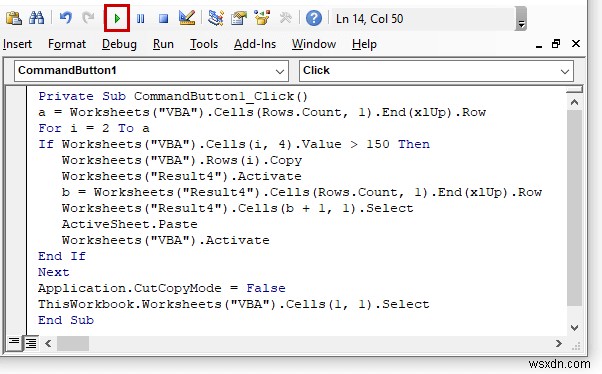The width and height of the screenshot is (602, 374).
Task: Open Visual Basic Help question mark icon
Action: [x=314, y=18]
